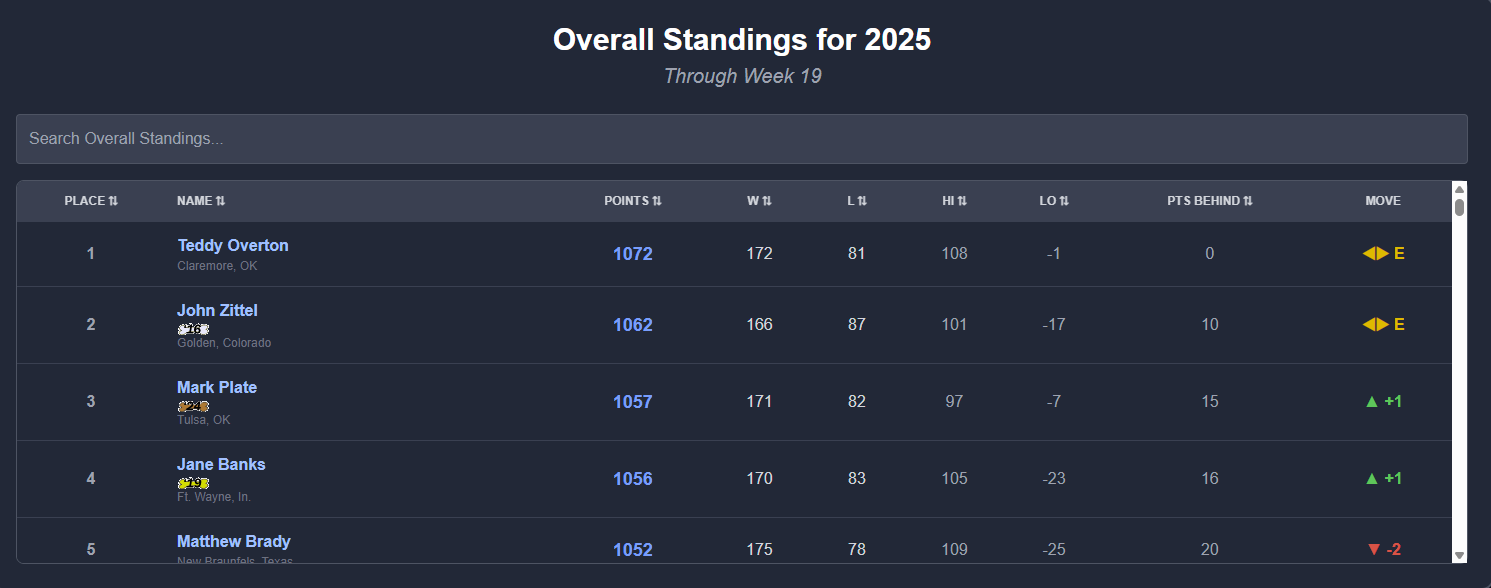Sort standings by Points column

[633, 201]
